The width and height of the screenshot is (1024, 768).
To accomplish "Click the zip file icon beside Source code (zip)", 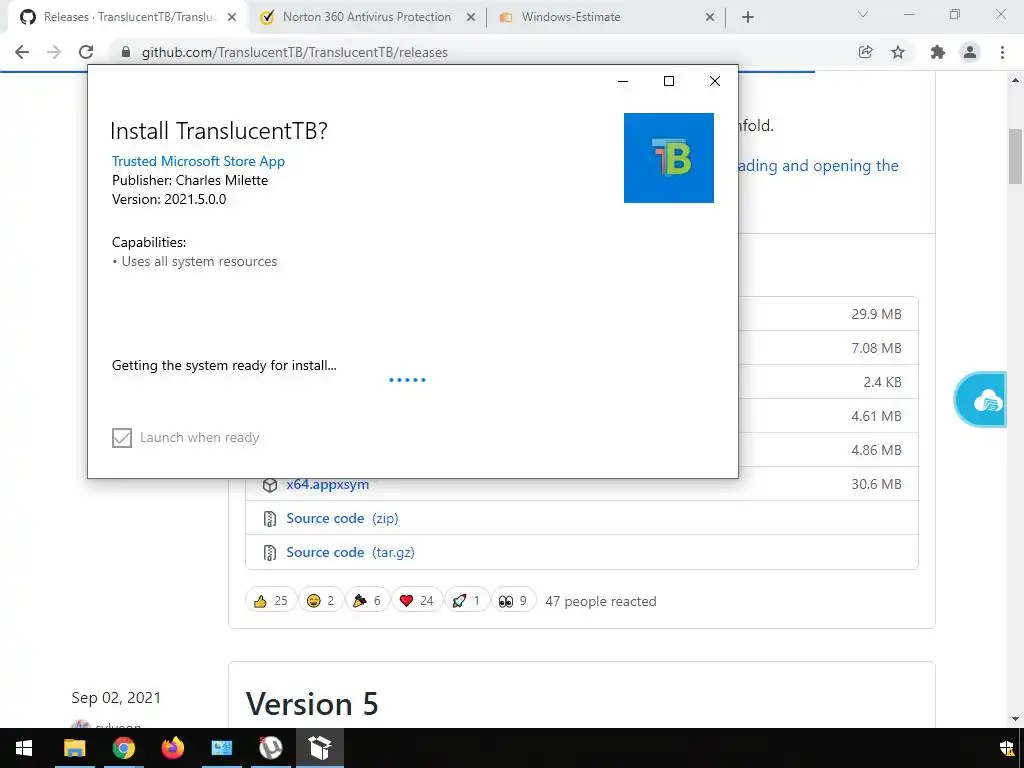I will [270, 519].
